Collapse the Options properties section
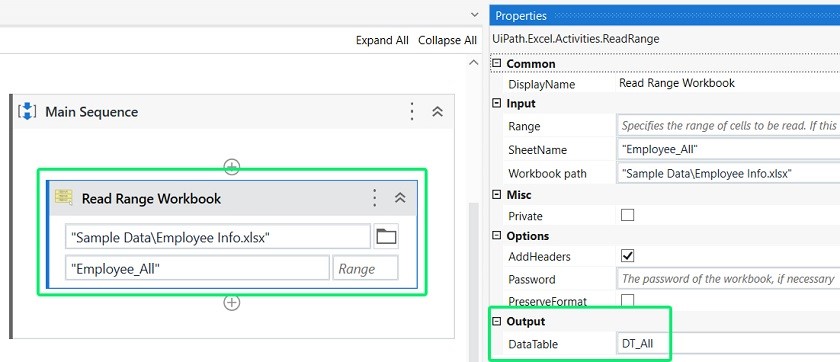 pyautogui.click(x=497, y=236)
